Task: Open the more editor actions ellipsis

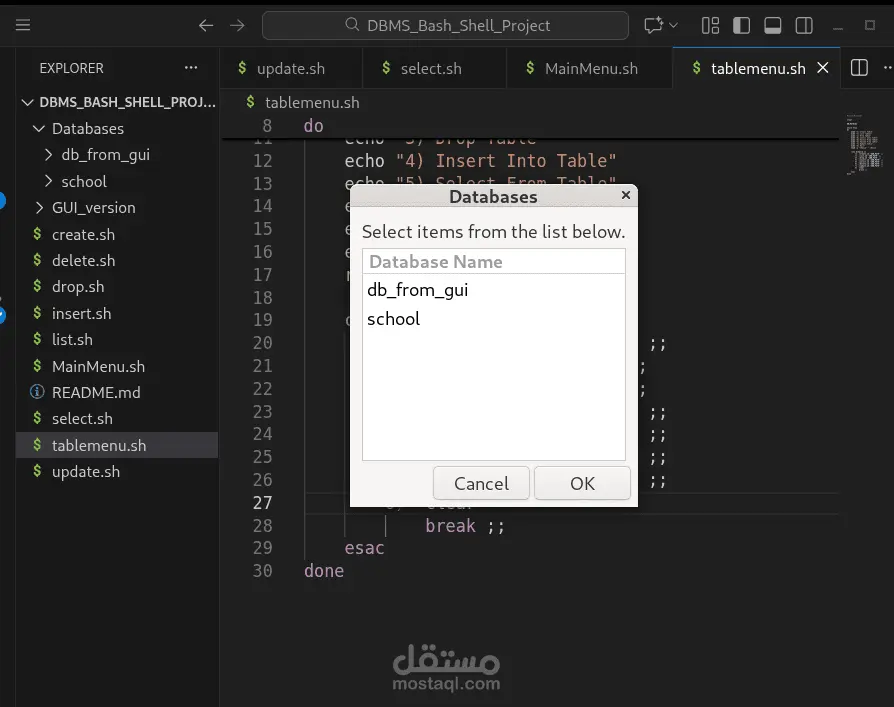Action: point(888,67)
